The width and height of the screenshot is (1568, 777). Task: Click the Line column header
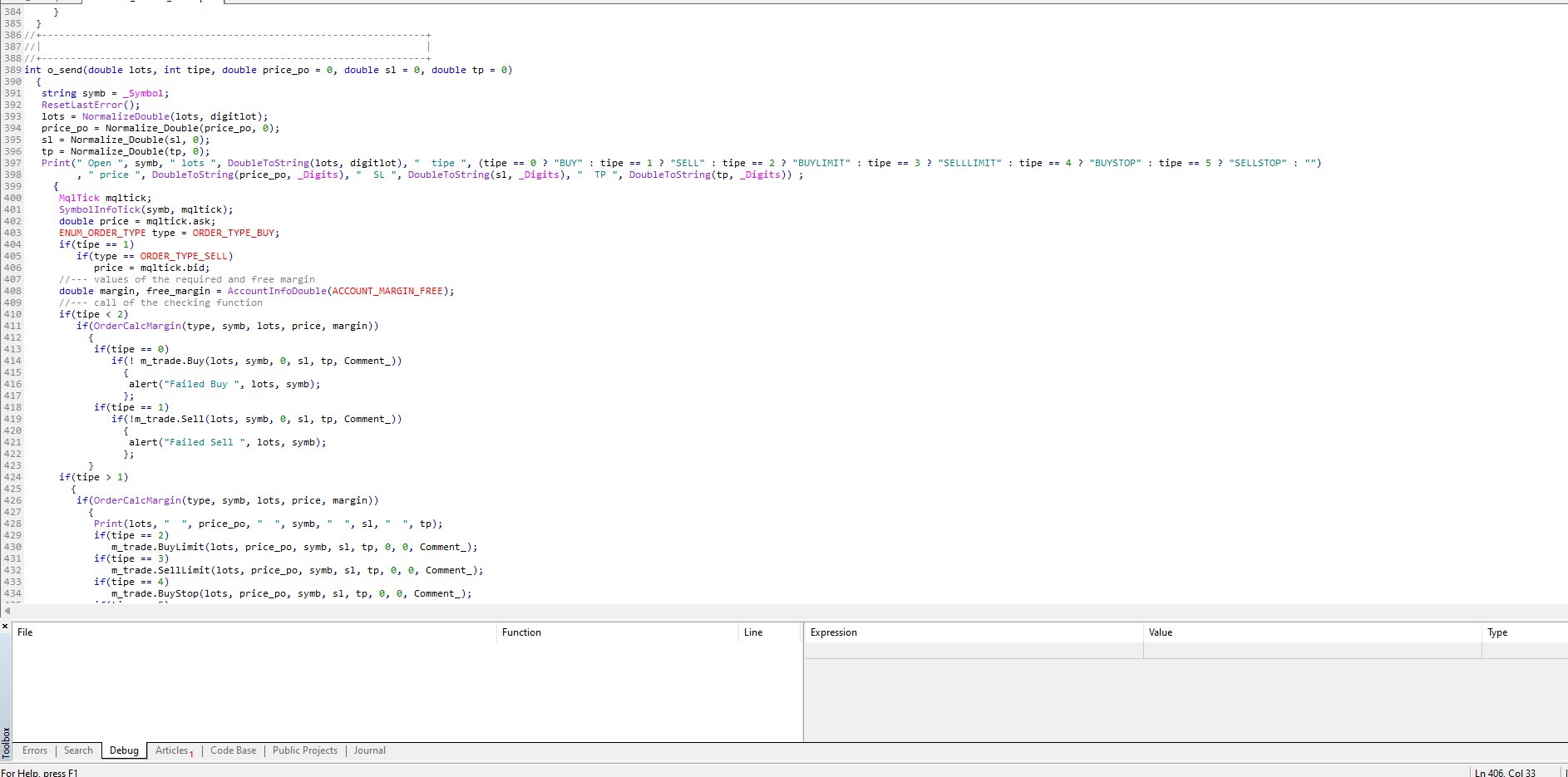[x=770, y=632]
